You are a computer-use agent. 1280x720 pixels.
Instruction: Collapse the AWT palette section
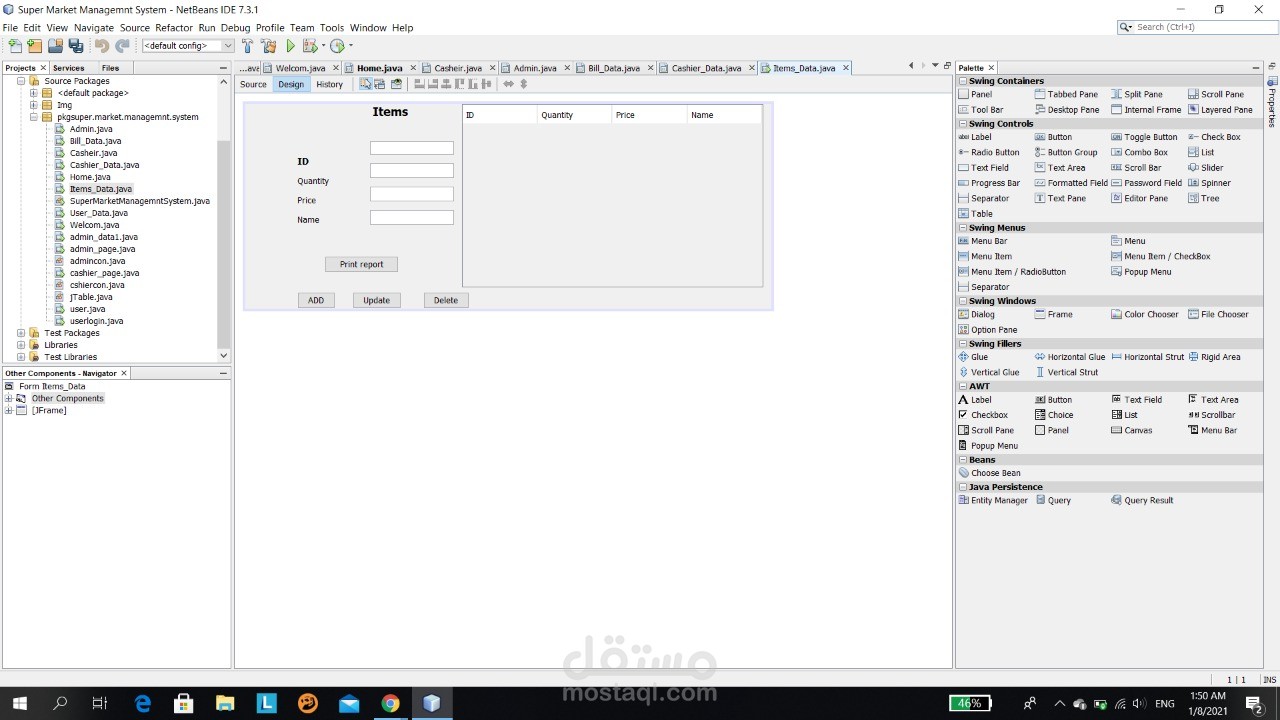[x=963, y=386]
